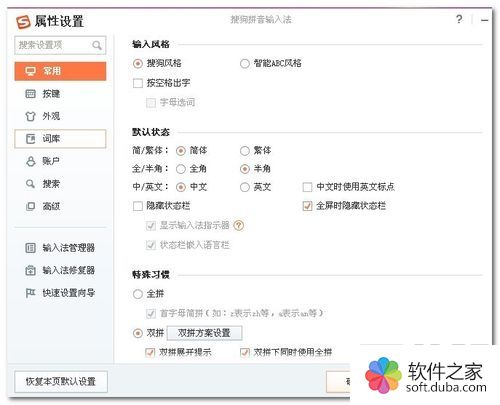Open the 按键 keyboard settings icon

coord(30,94)
